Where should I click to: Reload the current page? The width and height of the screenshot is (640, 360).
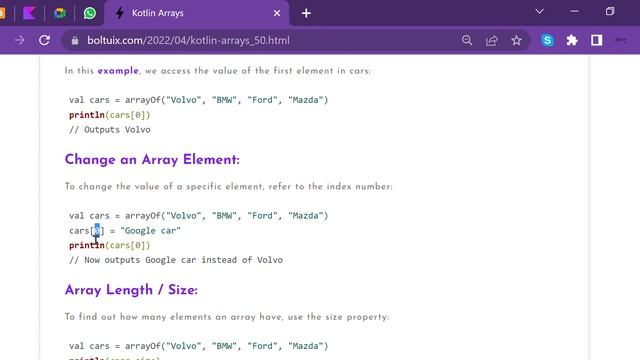(44, 40)
